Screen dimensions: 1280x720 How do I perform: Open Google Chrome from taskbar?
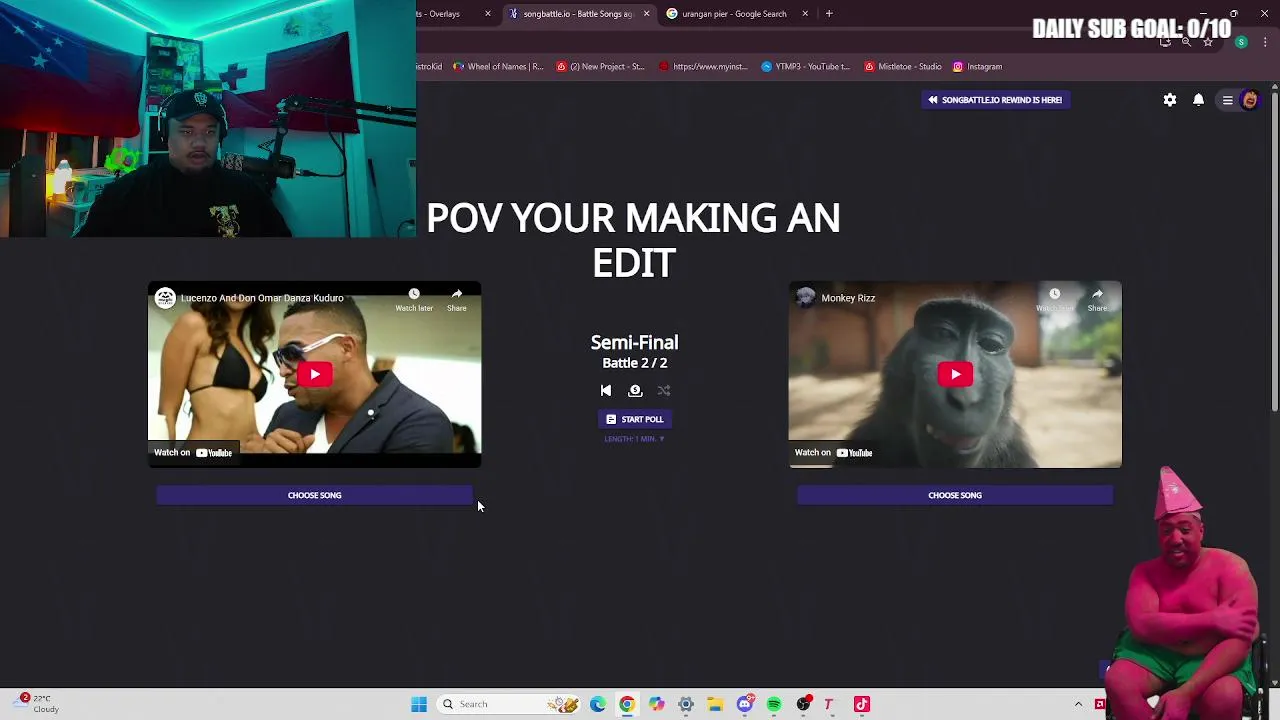(627, 704)
